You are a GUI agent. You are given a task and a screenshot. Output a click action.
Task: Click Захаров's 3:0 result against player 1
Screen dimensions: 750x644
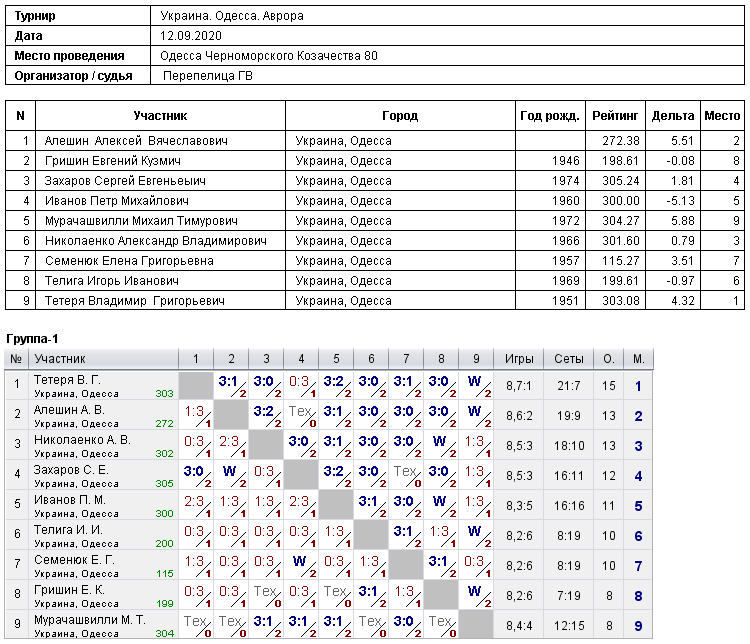[196, 475]
